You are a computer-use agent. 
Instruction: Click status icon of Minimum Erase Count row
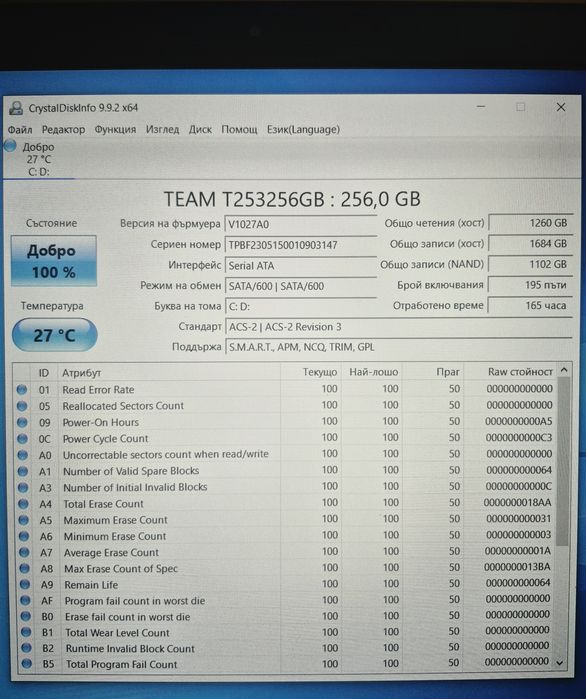[24, 536]
